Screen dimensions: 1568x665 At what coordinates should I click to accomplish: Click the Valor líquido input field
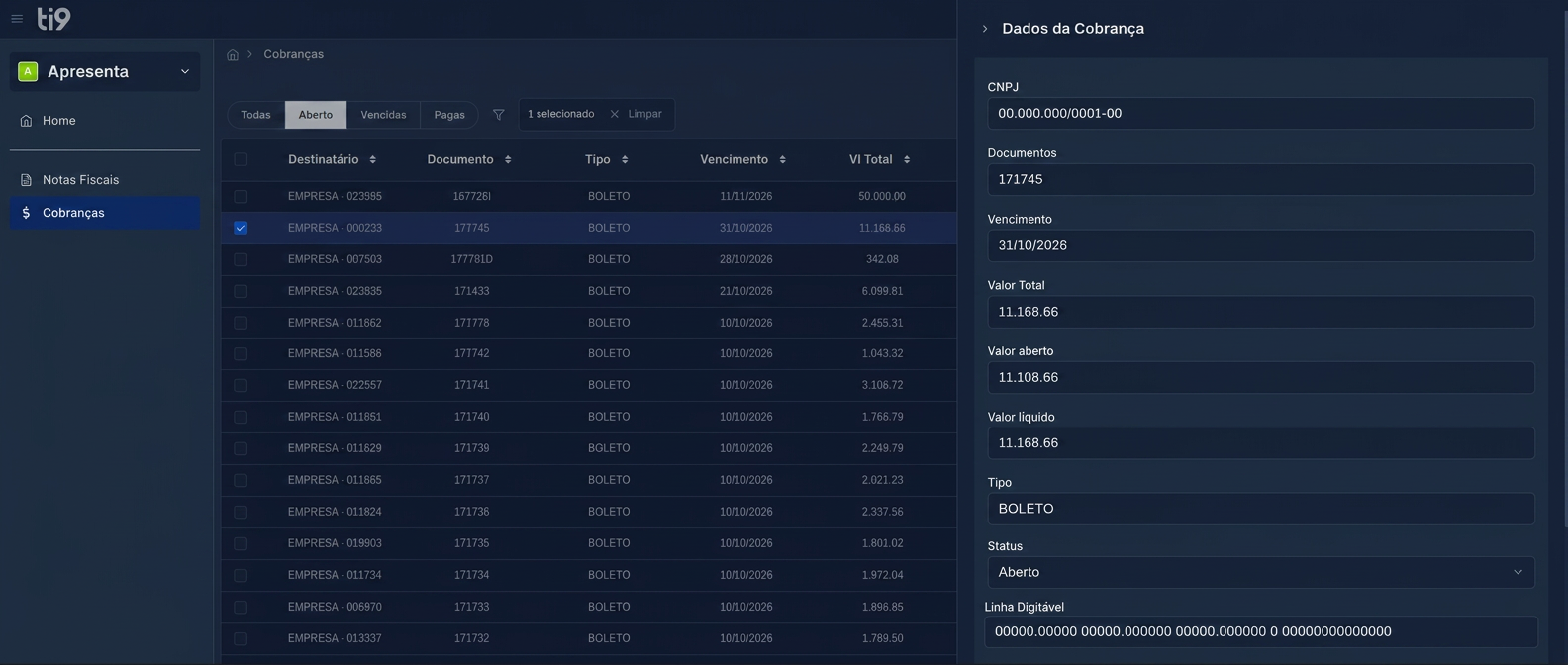[1261, 443]
